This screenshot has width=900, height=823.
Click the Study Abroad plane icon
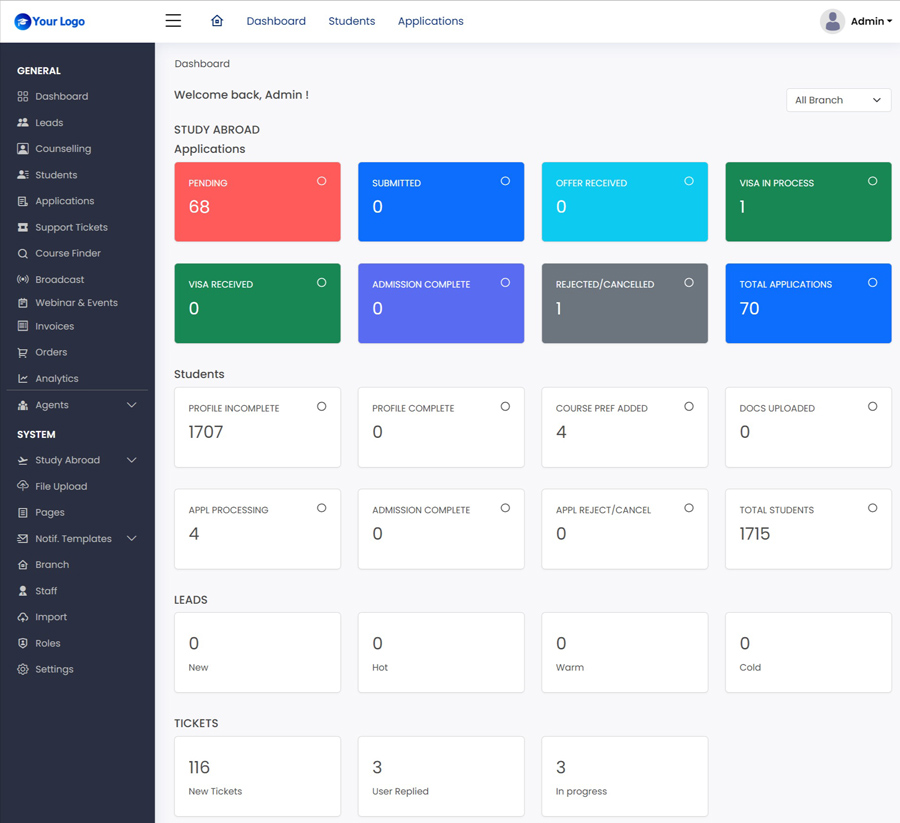click(22, 460)
